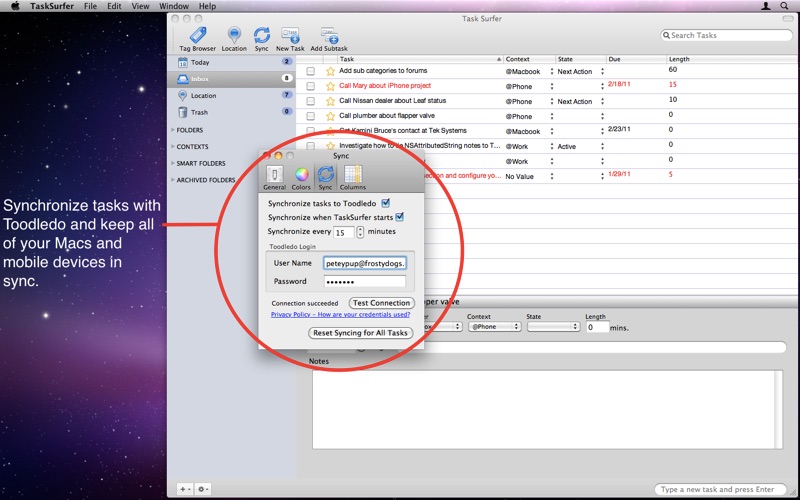Click the Location toolbar icon
This screenshot has width=800, height=500.
click(234, 39)
